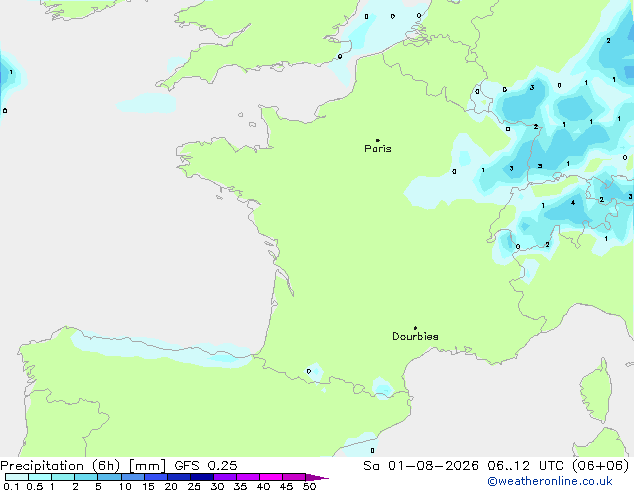Click the legend value '15'
The height and width of the screenshot is (490, 634).
click(x=148, y=486)
